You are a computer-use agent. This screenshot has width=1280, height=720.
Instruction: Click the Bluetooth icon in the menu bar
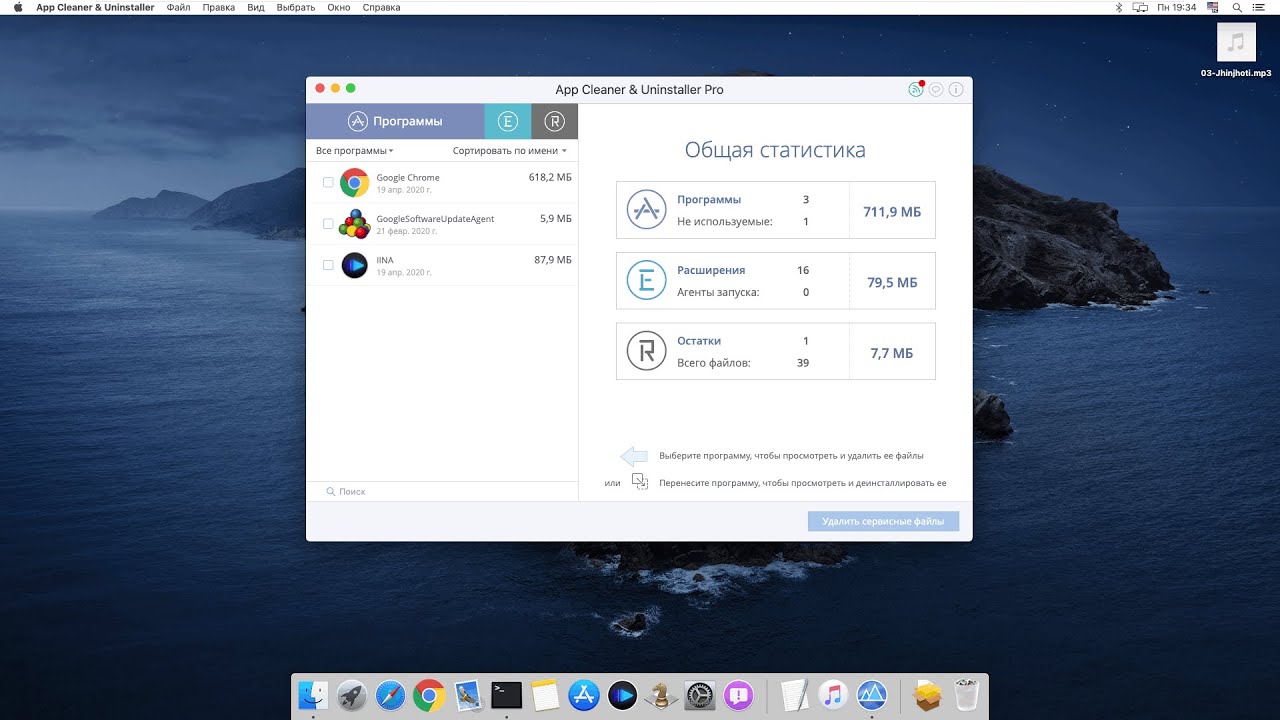click(1118, 7)
